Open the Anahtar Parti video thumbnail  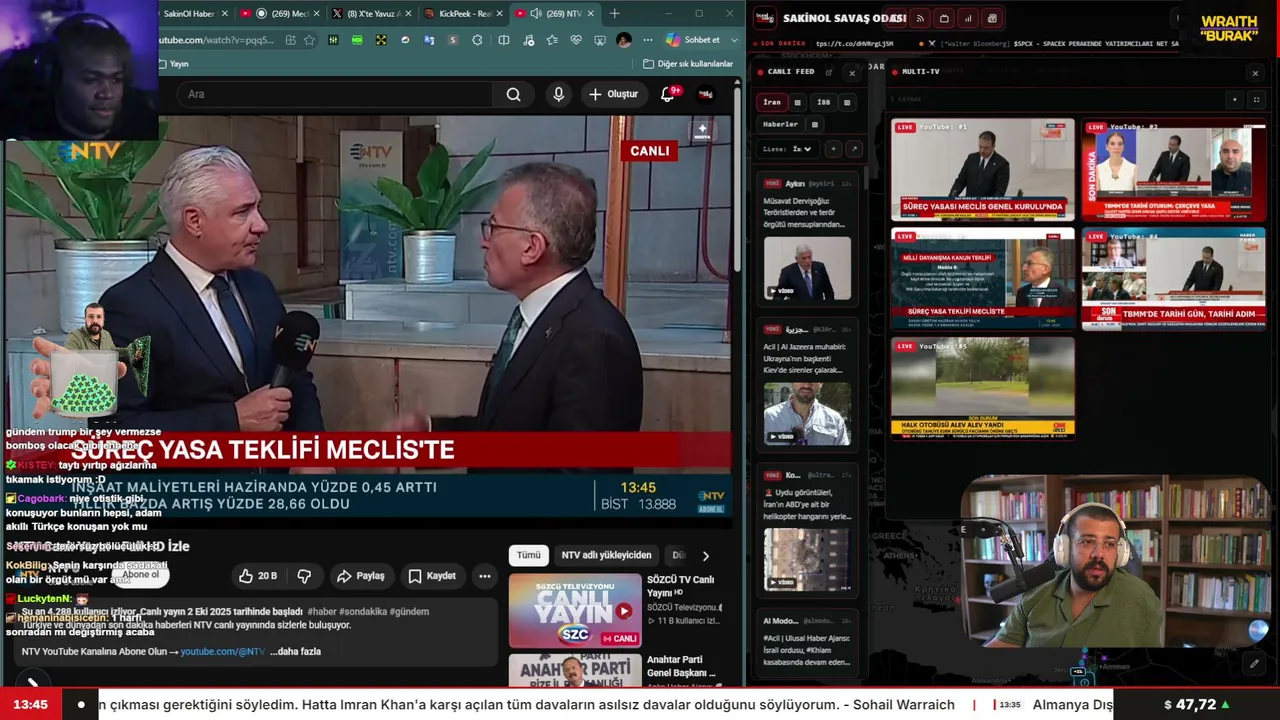pyautogui.click(x=575, y=670)
